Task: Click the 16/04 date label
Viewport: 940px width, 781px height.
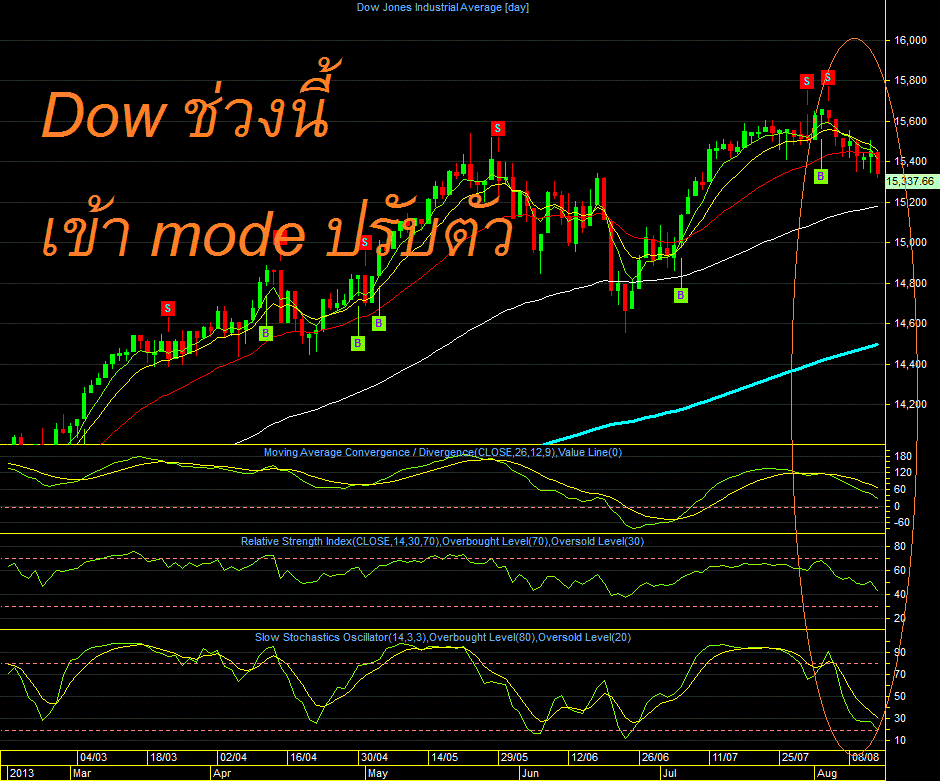Action: (303, 757)
